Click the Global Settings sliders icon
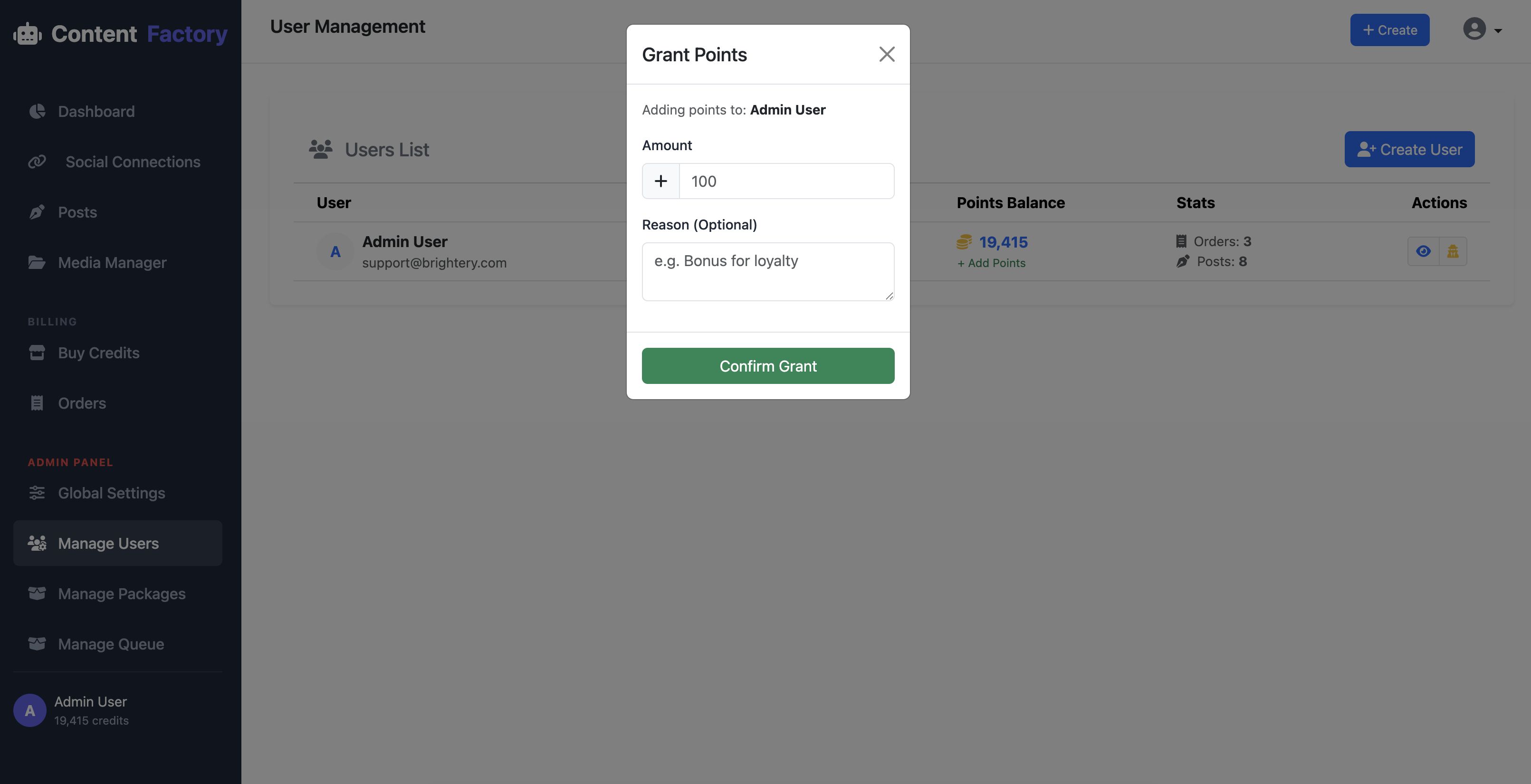1531x784 pixels. point(37,493)
